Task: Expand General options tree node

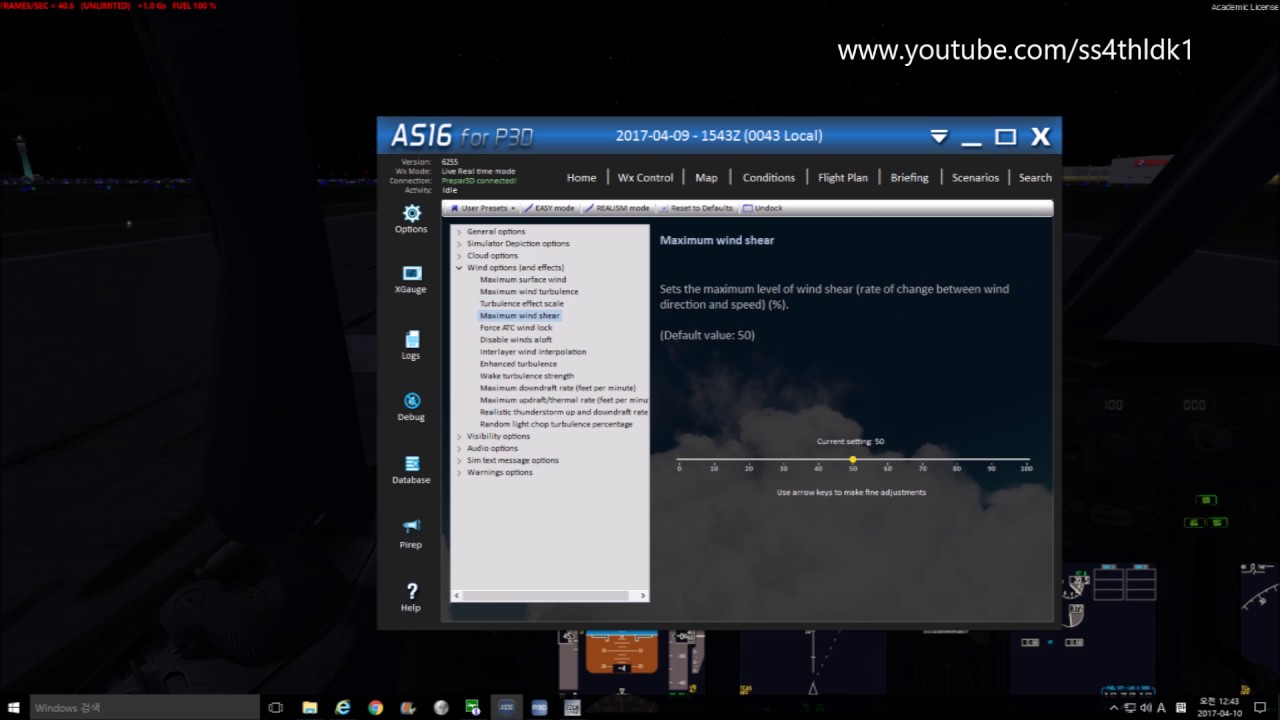Action: tap(459, 232)
